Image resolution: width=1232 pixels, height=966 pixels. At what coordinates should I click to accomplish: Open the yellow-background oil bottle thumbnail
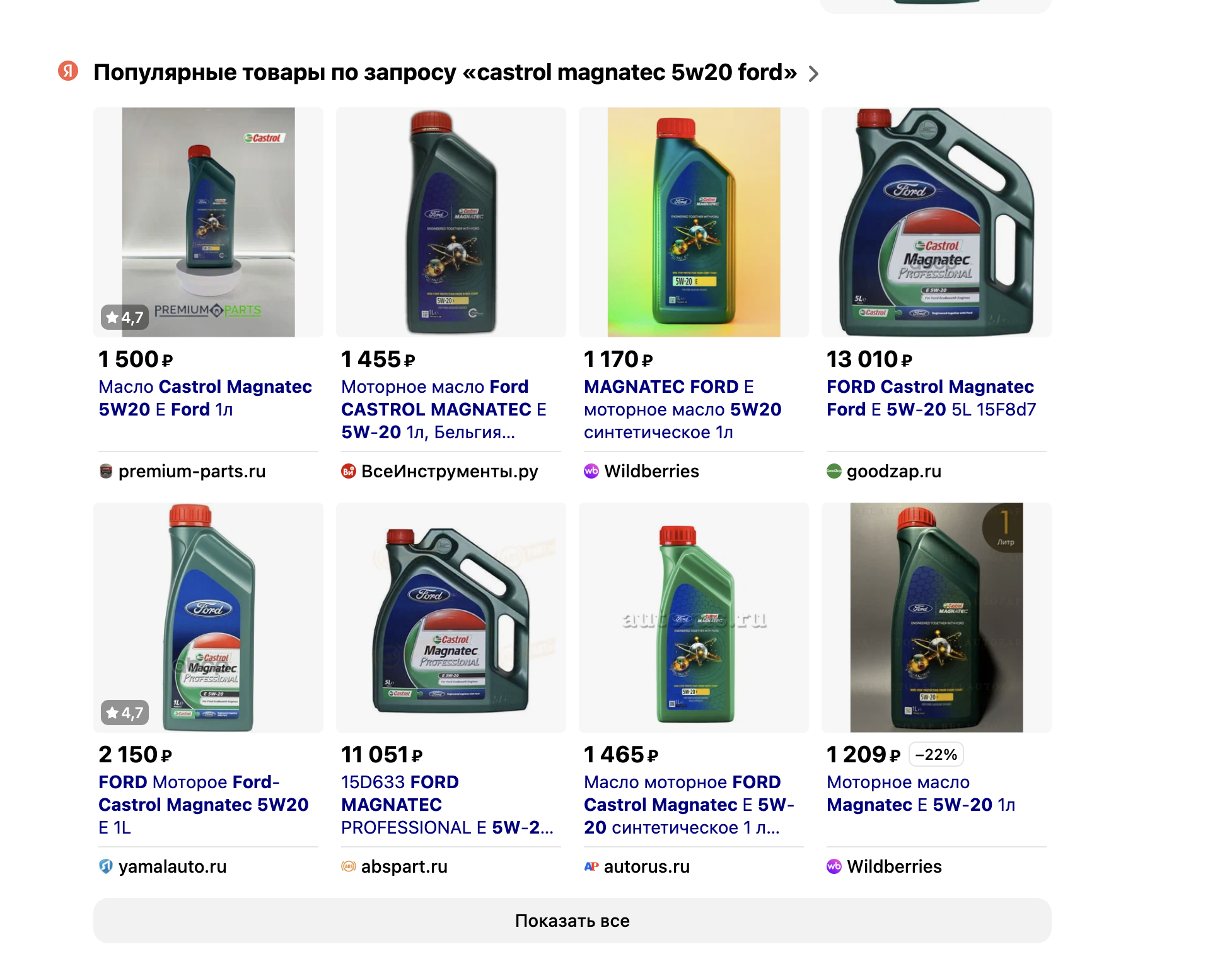[694, 222]
